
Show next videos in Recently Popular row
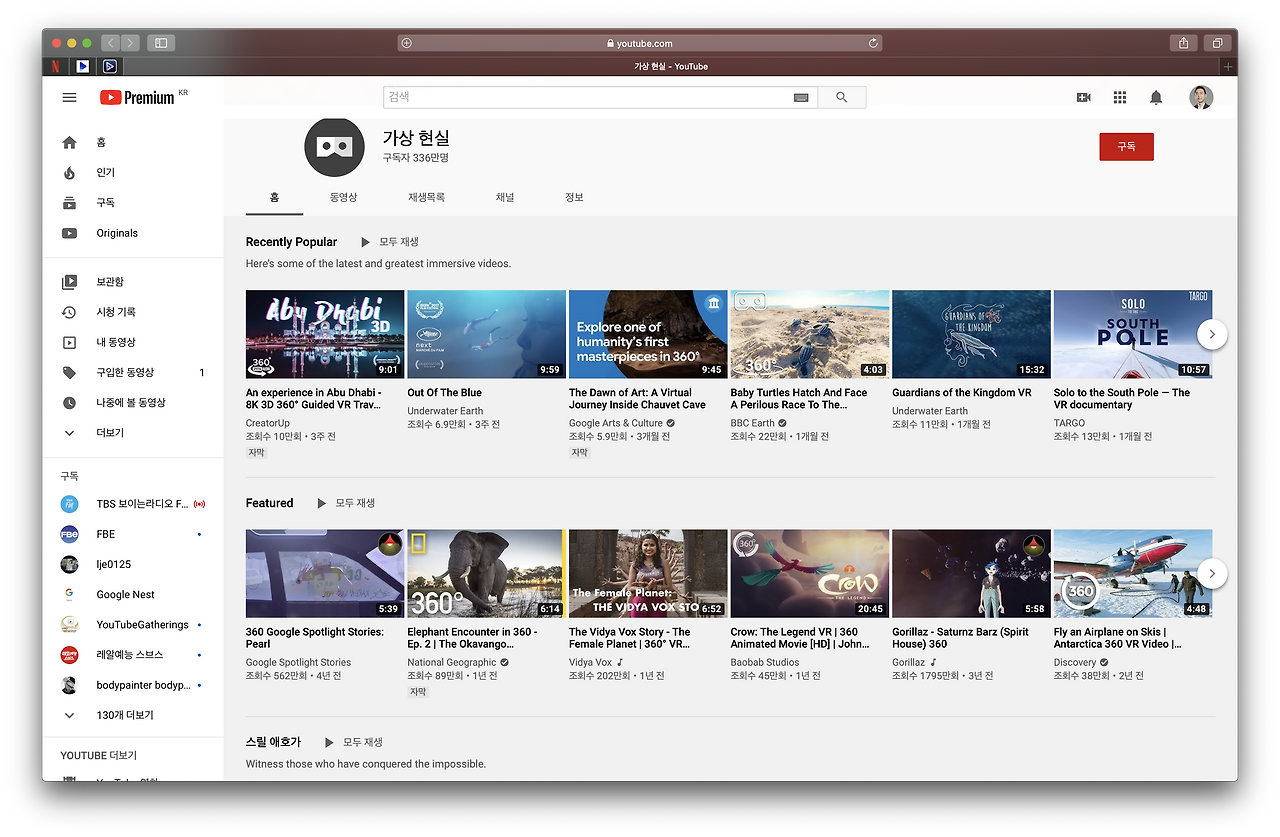(x=1212, y=334)
